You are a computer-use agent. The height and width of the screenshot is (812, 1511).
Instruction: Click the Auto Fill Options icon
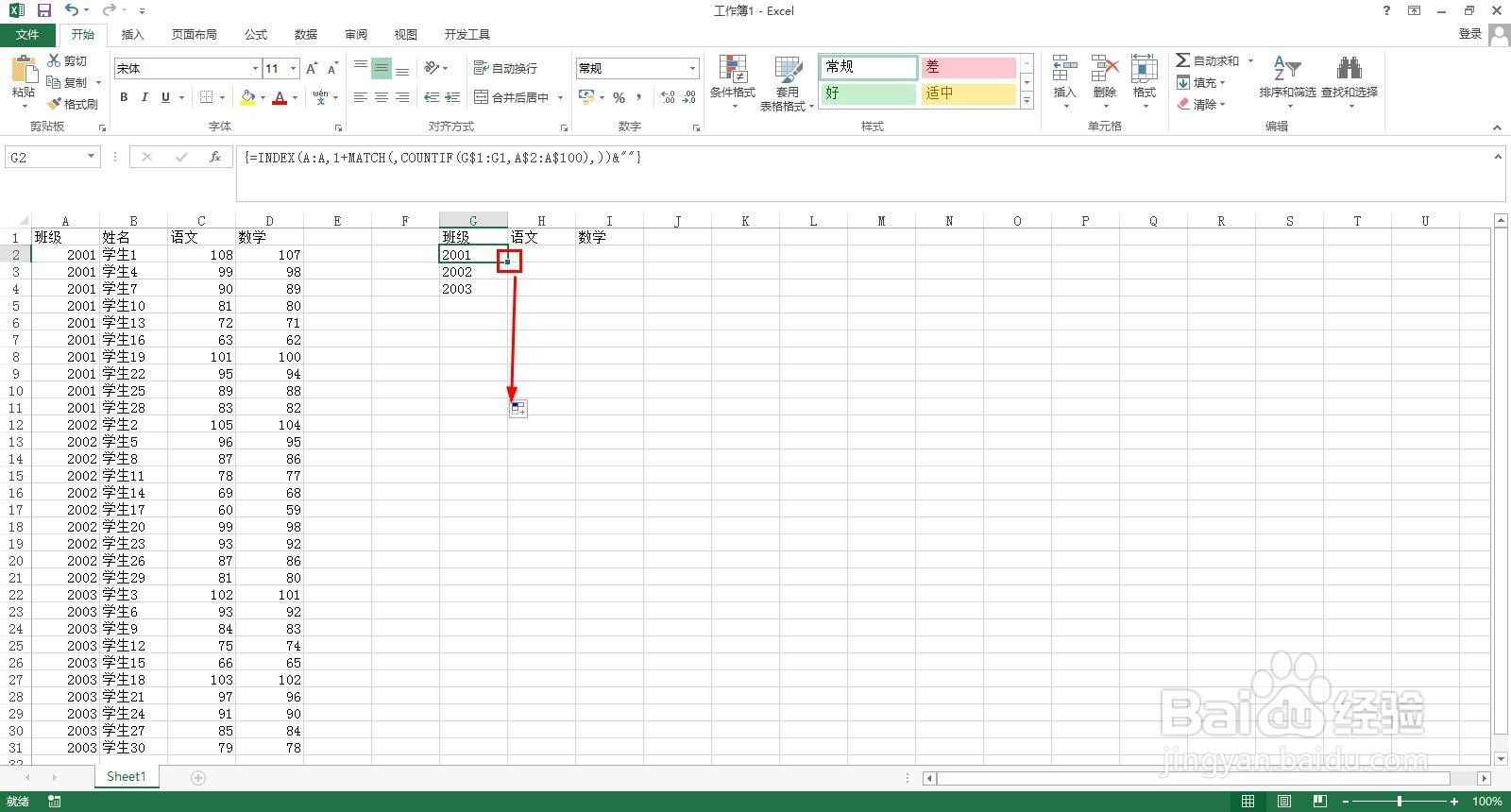pos(518,409)
